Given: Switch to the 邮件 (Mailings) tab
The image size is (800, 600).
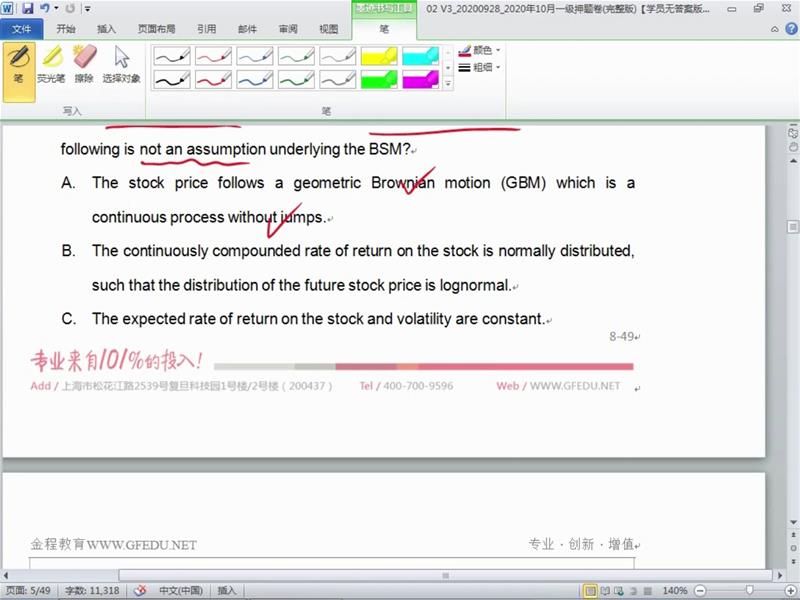Looking at the screenshot, I should click(x=247, y=29).
